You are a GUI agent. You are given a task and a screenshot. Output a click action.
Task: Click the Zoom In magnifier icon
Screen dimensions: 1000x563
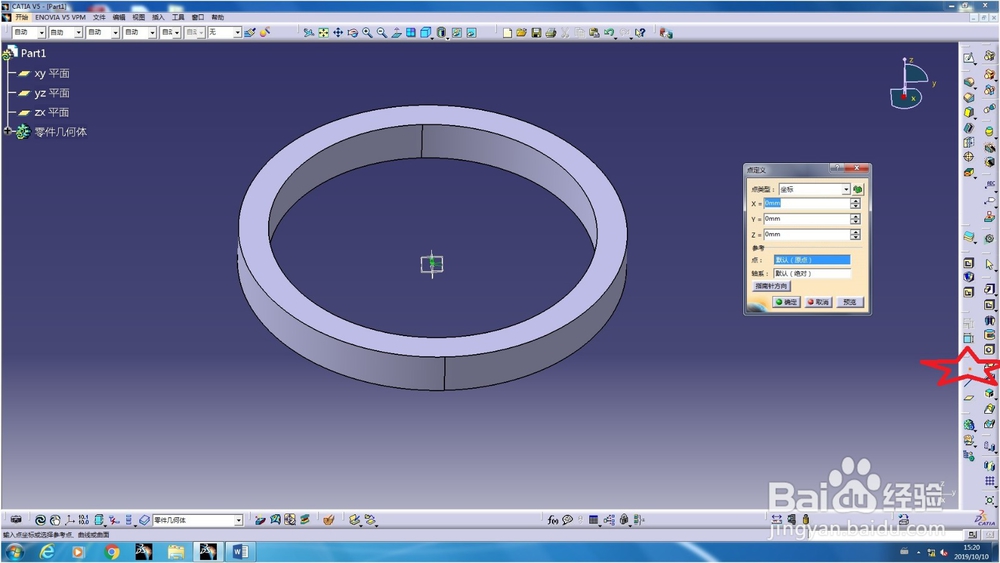click(367, 33)
